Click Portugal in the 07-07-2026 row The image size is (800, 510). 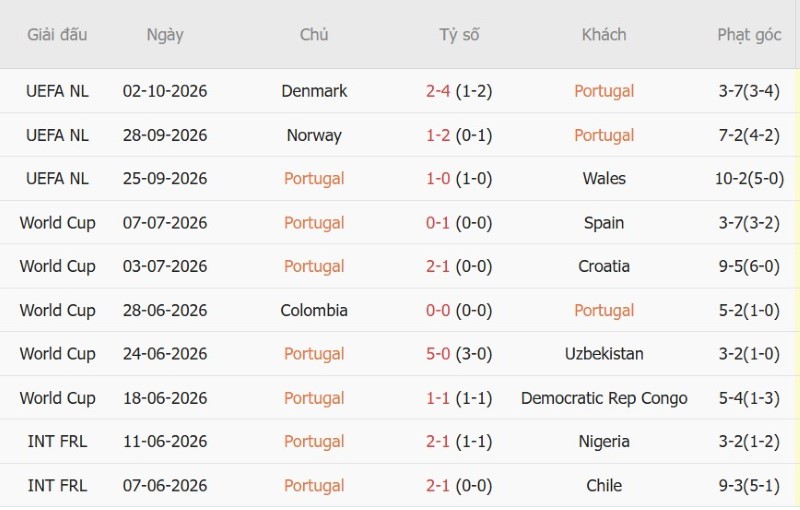coord(314,223)
